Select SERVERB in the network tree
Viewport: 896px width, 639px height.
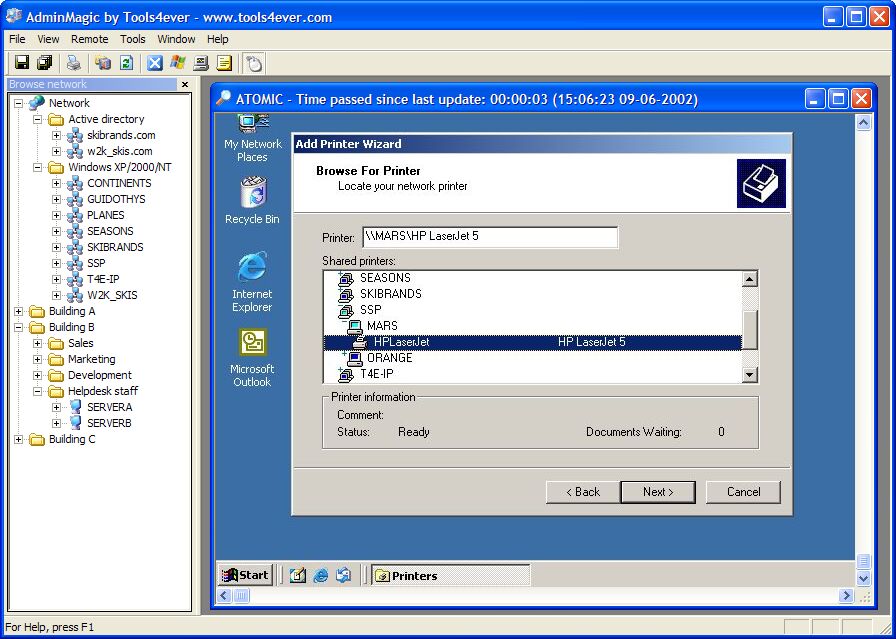click(109, 424)
